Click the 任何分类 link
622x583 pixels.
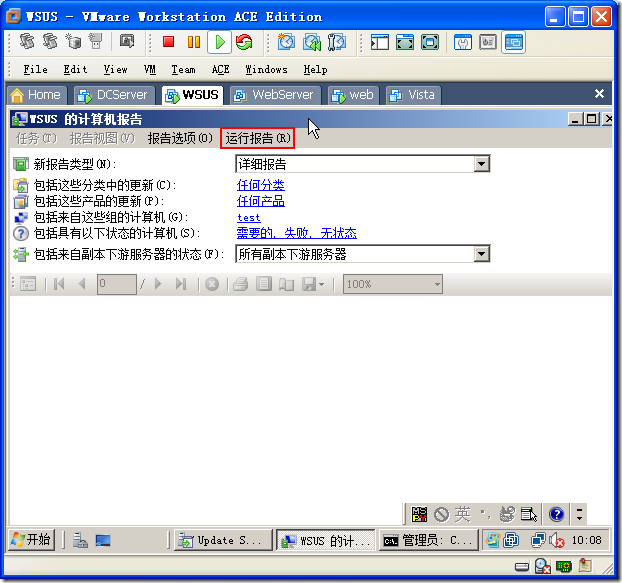click(x=261, y=185)
